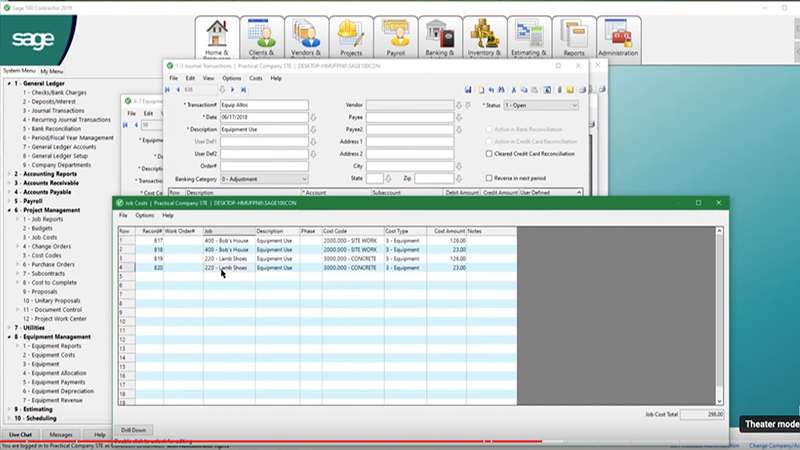Expand the 4 - Accounts Payable tree node
The image size is (800, 450).
click(x=9, y=192)
